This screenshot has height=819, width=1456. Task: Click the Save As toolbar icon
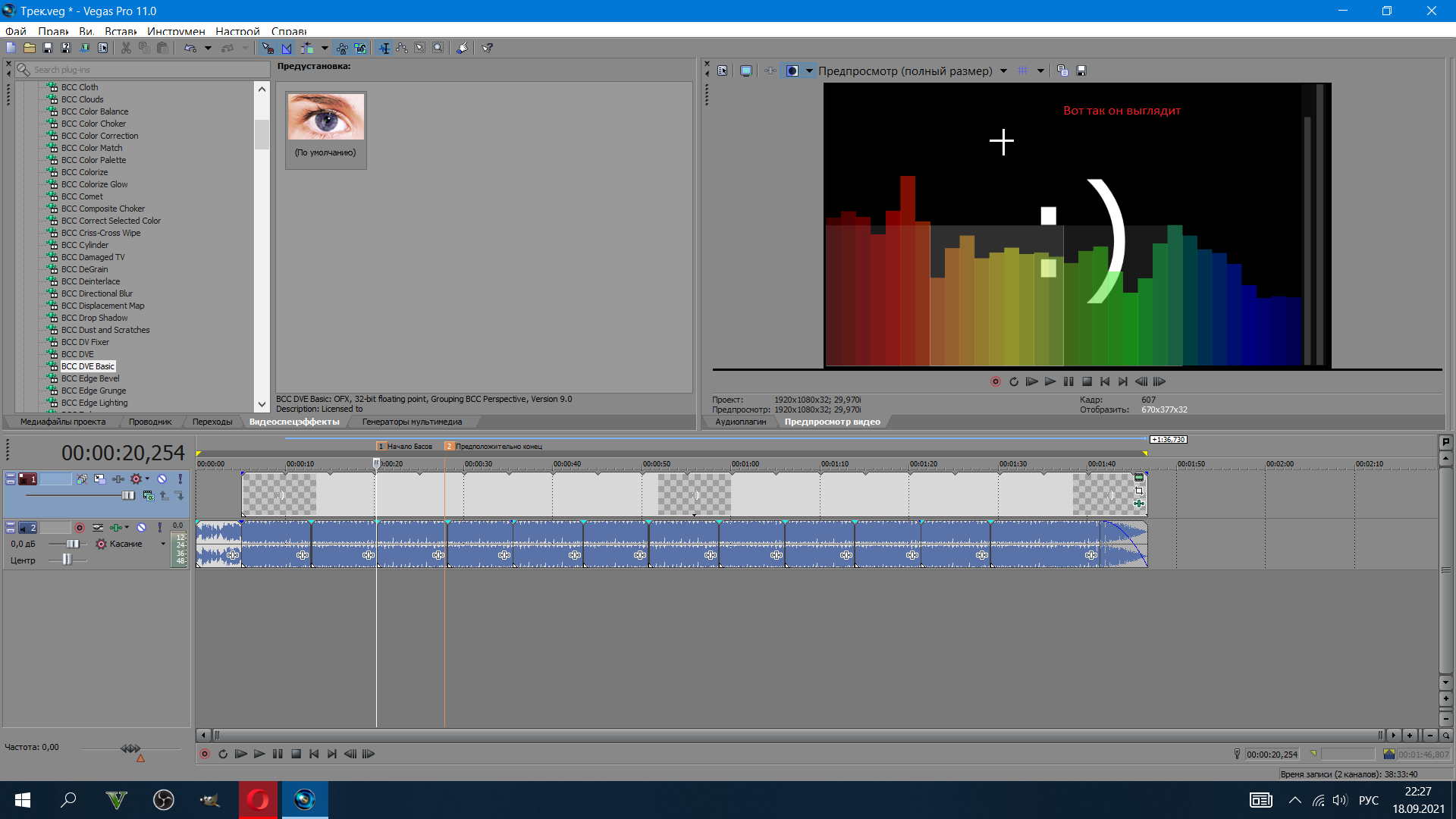coord(66,48)
